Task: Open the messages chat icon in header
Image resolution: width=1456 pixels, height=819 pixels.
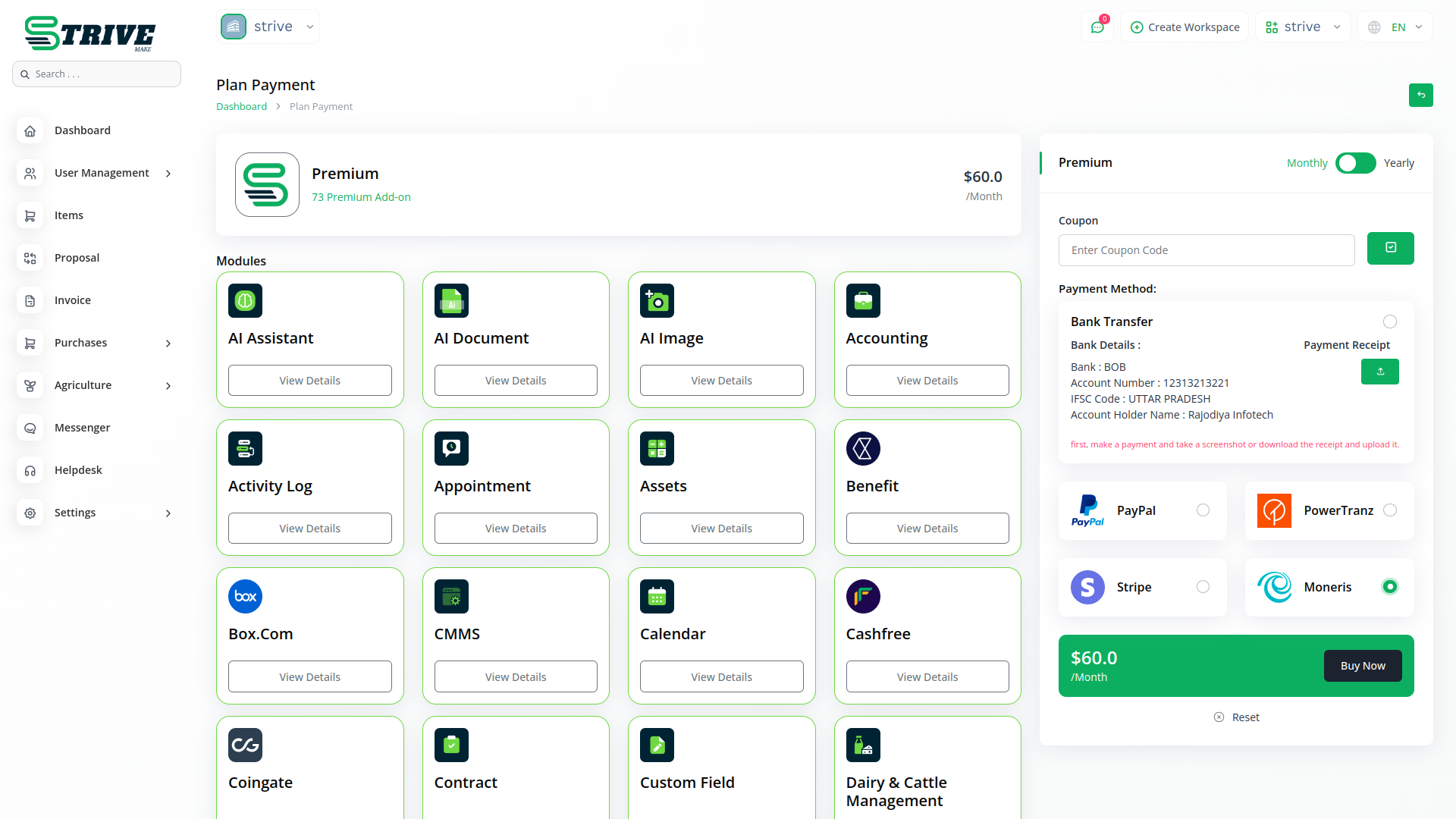Action: [x=1097, y=27]
